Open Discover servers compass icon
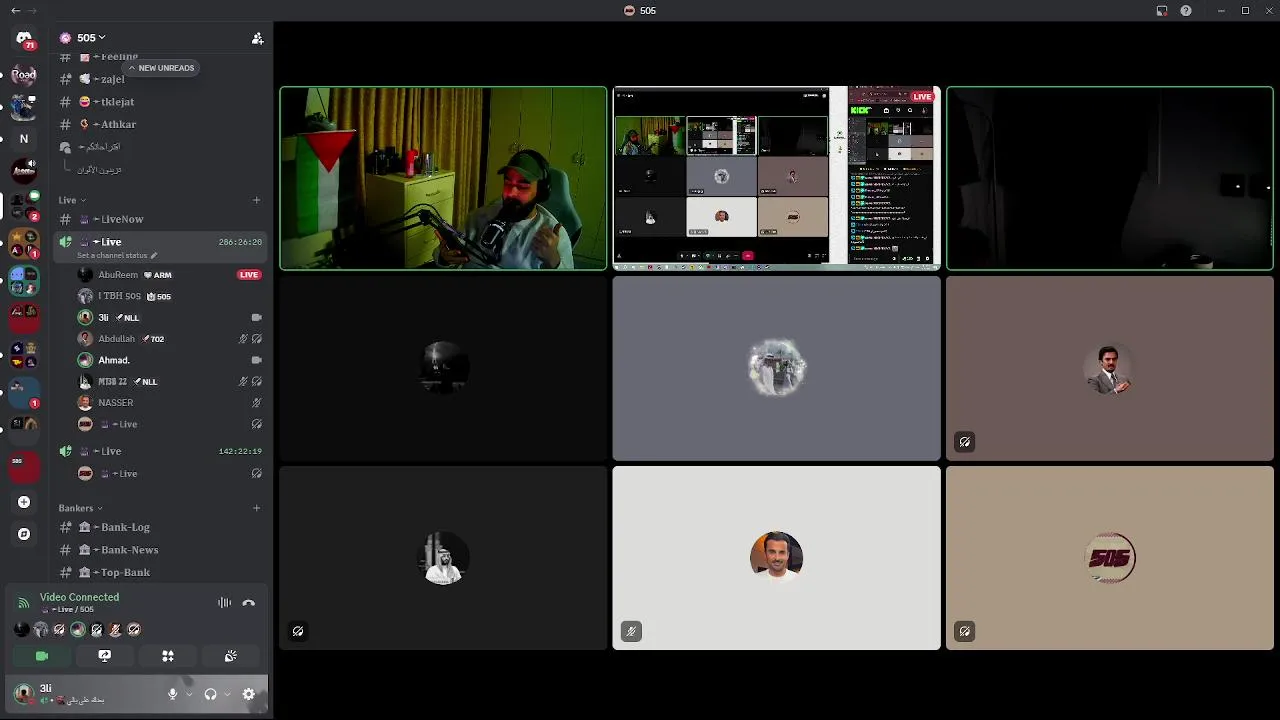This screenshot has height=720, width=1280. (x=24, y=534)
